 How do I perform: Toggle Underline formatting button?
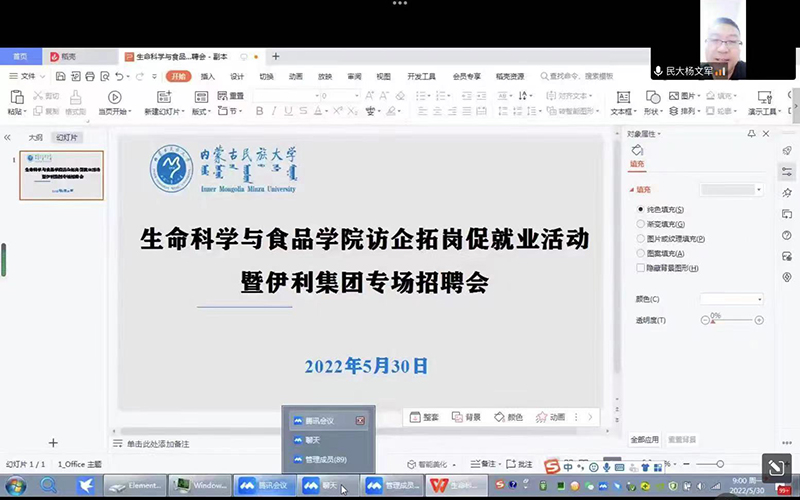[288, 111]
